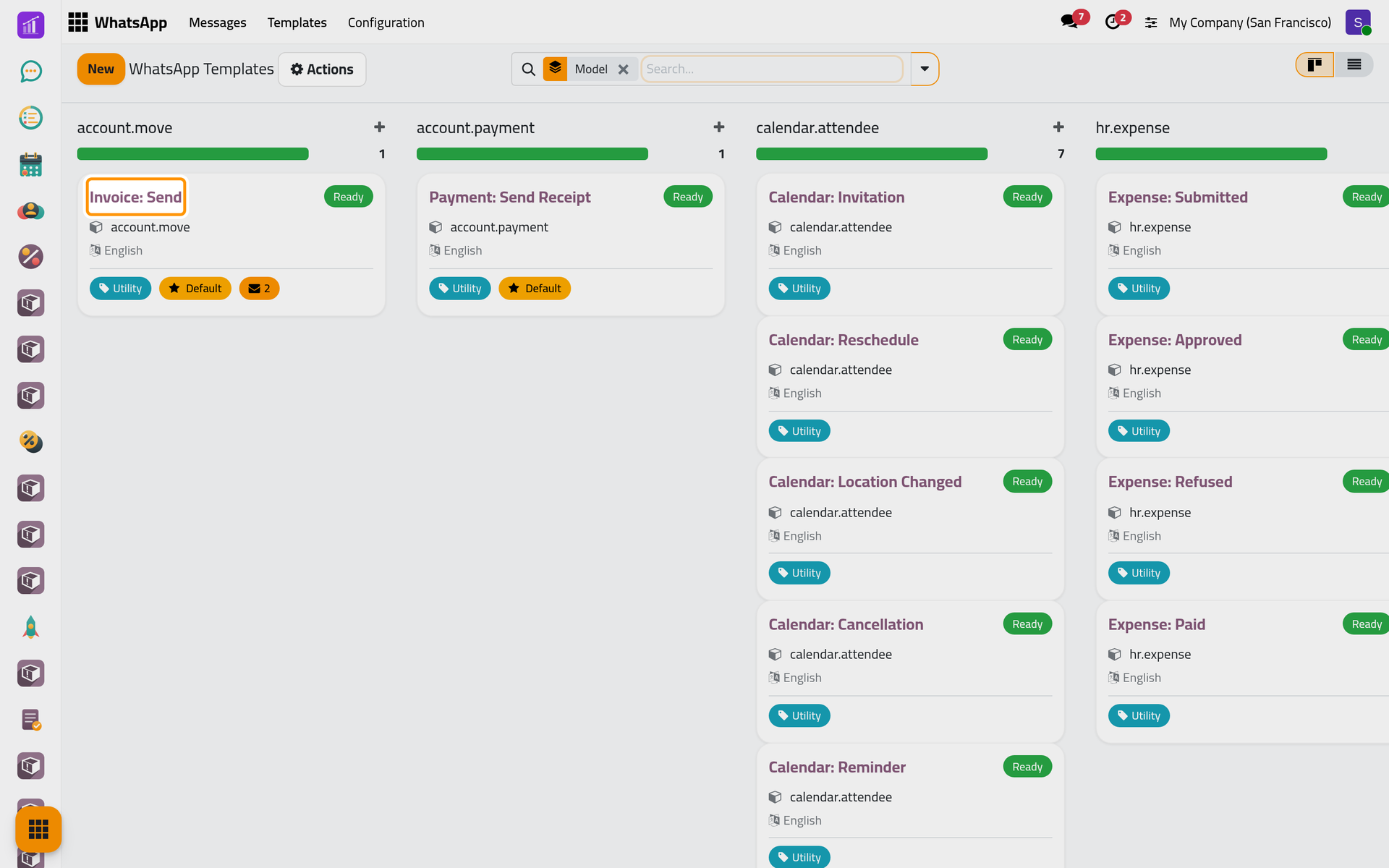Open the To-do list app in sidebar
This screenshot has width=1389, height=868.
tap(30, 117)
